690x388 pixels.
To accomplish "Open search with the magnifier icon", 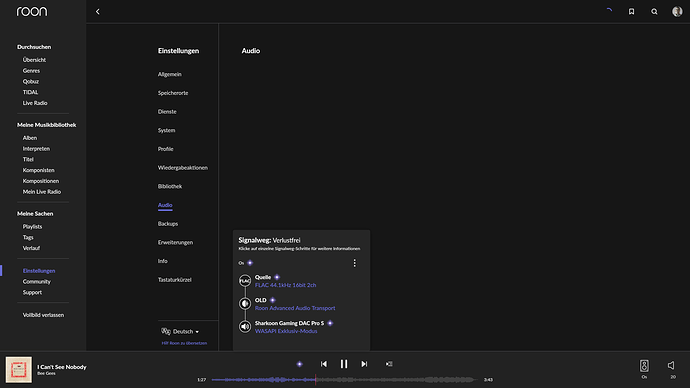I will (654, 12).
